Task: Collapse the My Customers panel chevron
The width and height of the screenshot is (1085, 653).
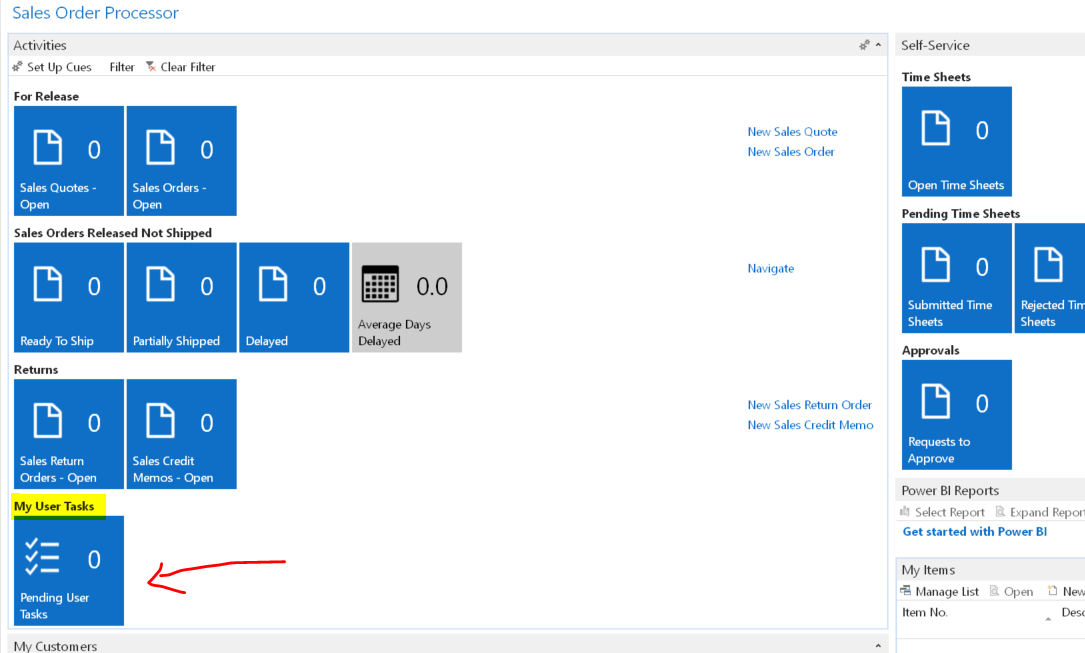Action: (x=878, y=645)
